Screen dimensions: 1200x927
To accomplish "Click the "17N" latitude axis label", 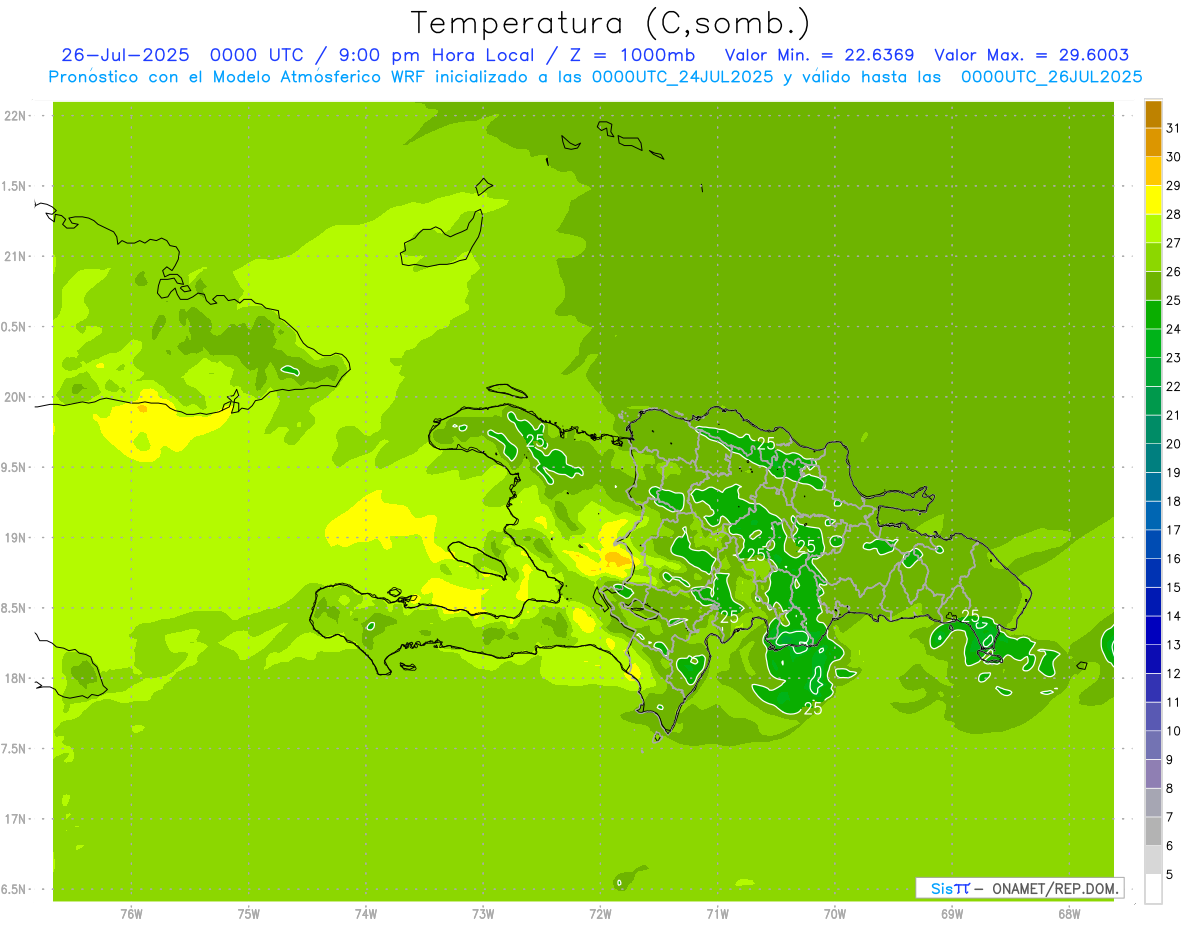I will [15, 819].
